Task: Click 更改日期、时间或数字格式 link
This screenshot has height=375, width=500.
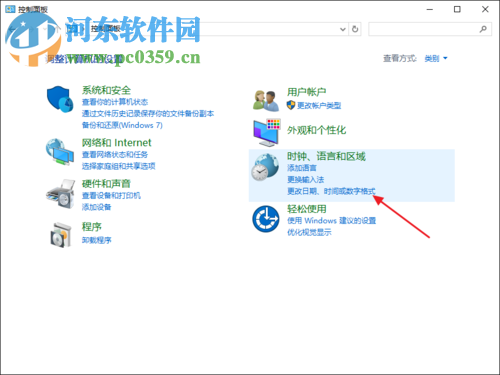Action: pyautogui.click(x=331, y=191)
